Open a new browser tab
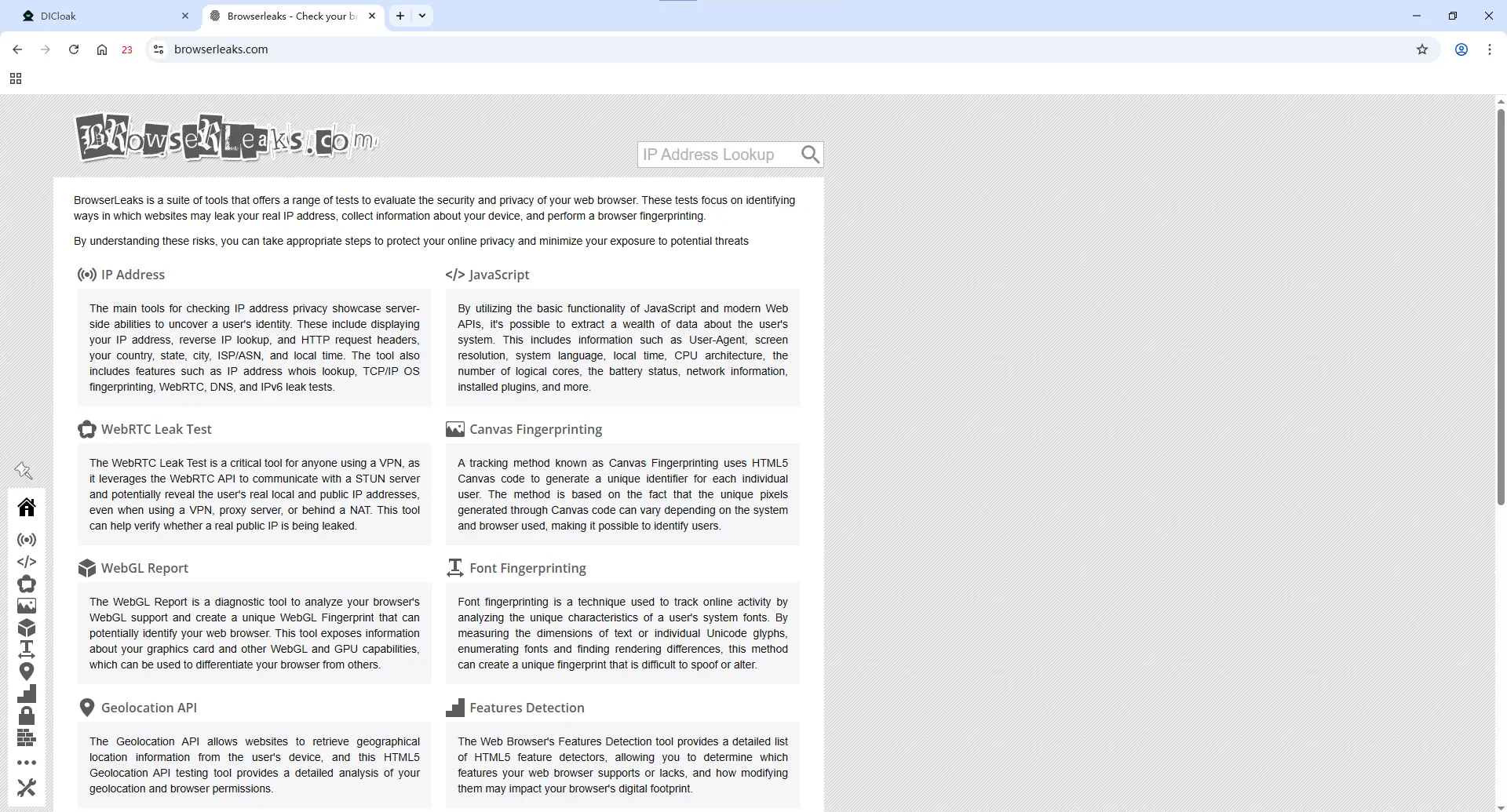This screenshot has width=1507, height=812. (x=400, y=16)
